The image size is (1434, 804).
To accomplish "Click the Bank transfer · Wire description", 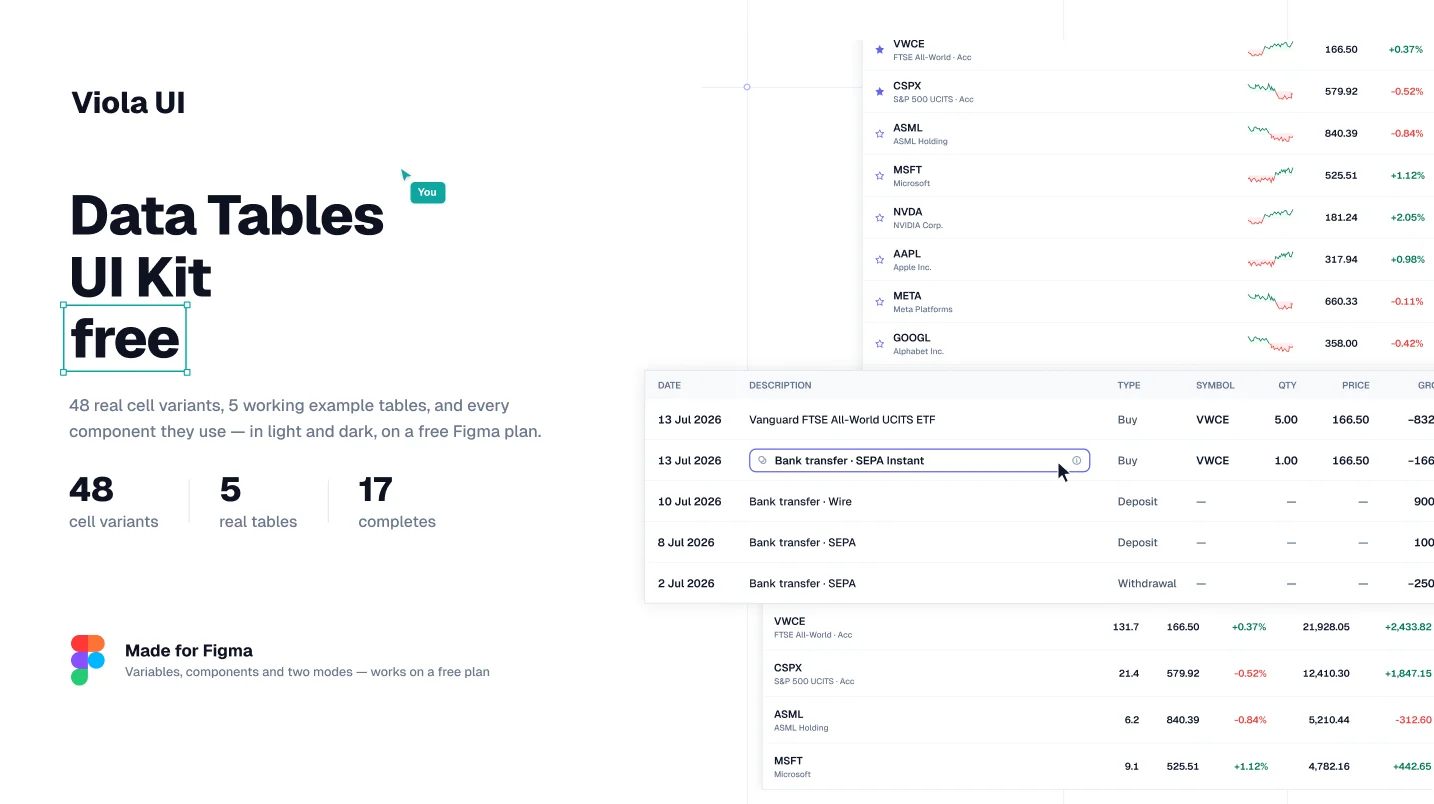I will pyautogui.click(x=800, y=502).
